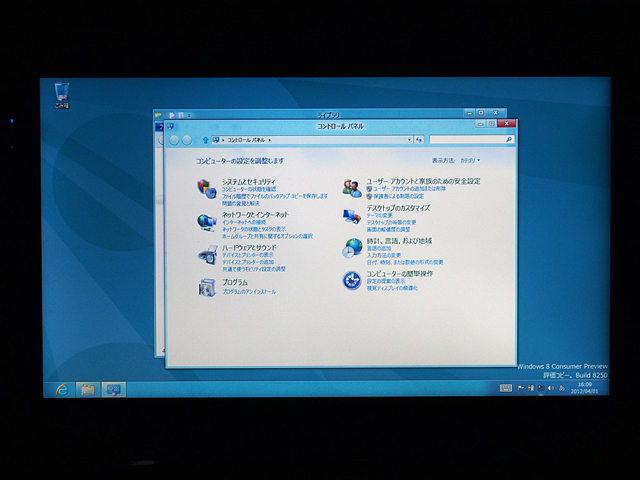Viewport: 640px width, 480px height.
Task: Open quick access toolbar dropdown in ライブラリ window
Action: point(189,116)
